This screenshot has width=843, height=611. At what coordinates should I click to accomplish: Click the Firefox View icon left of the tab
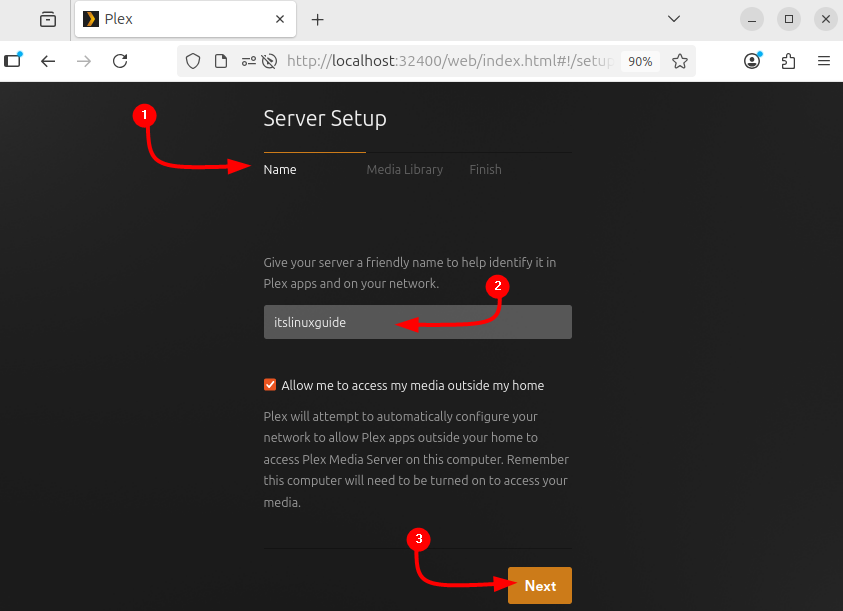click(x=48, y=19)
